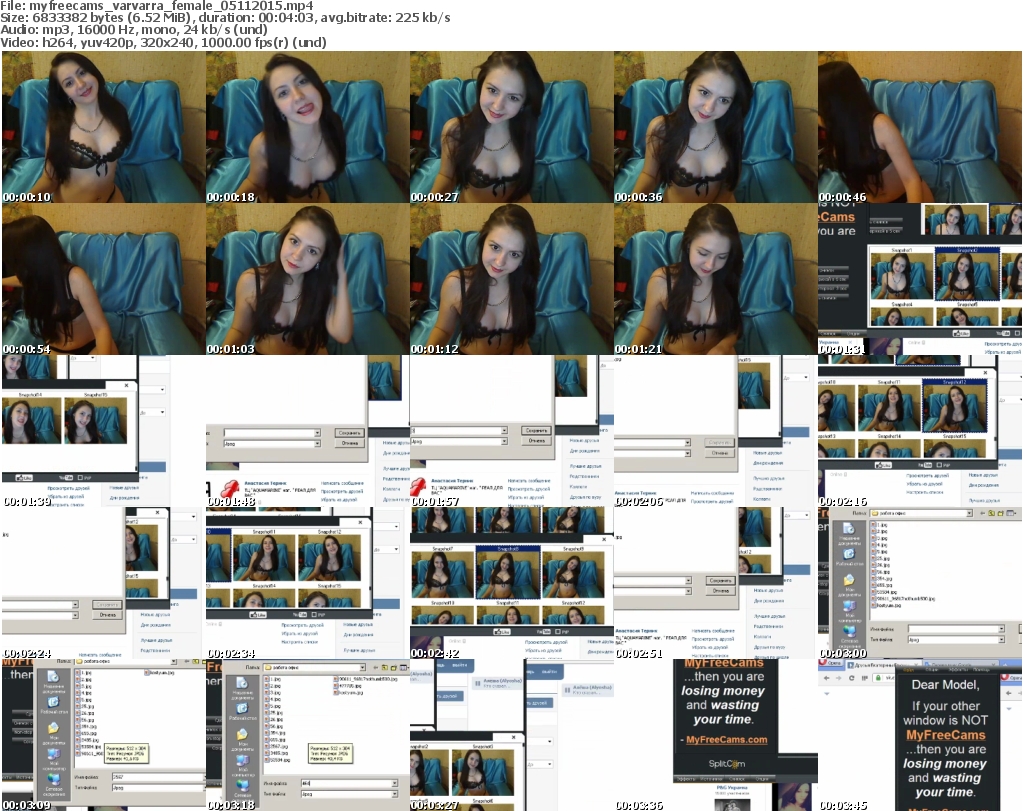
Task: Choose the thumbnail stamped 00:01:21
Action: [x=715, y=279]
